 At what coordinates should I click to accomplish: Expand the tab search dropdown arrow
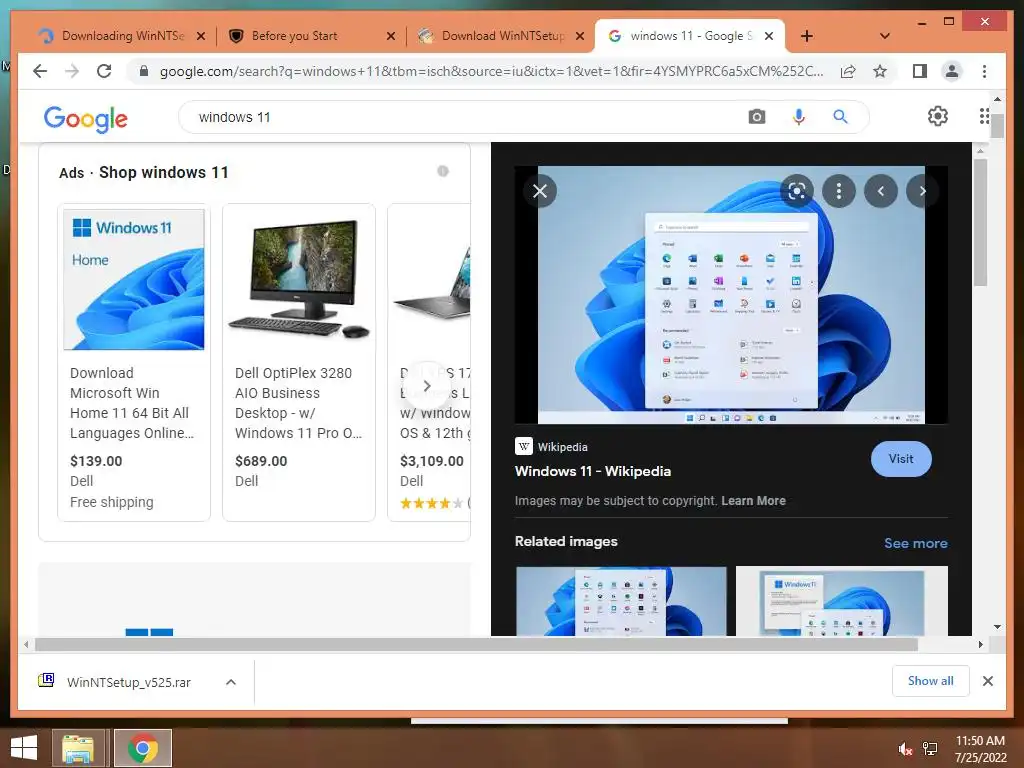(x=885, y=36)
